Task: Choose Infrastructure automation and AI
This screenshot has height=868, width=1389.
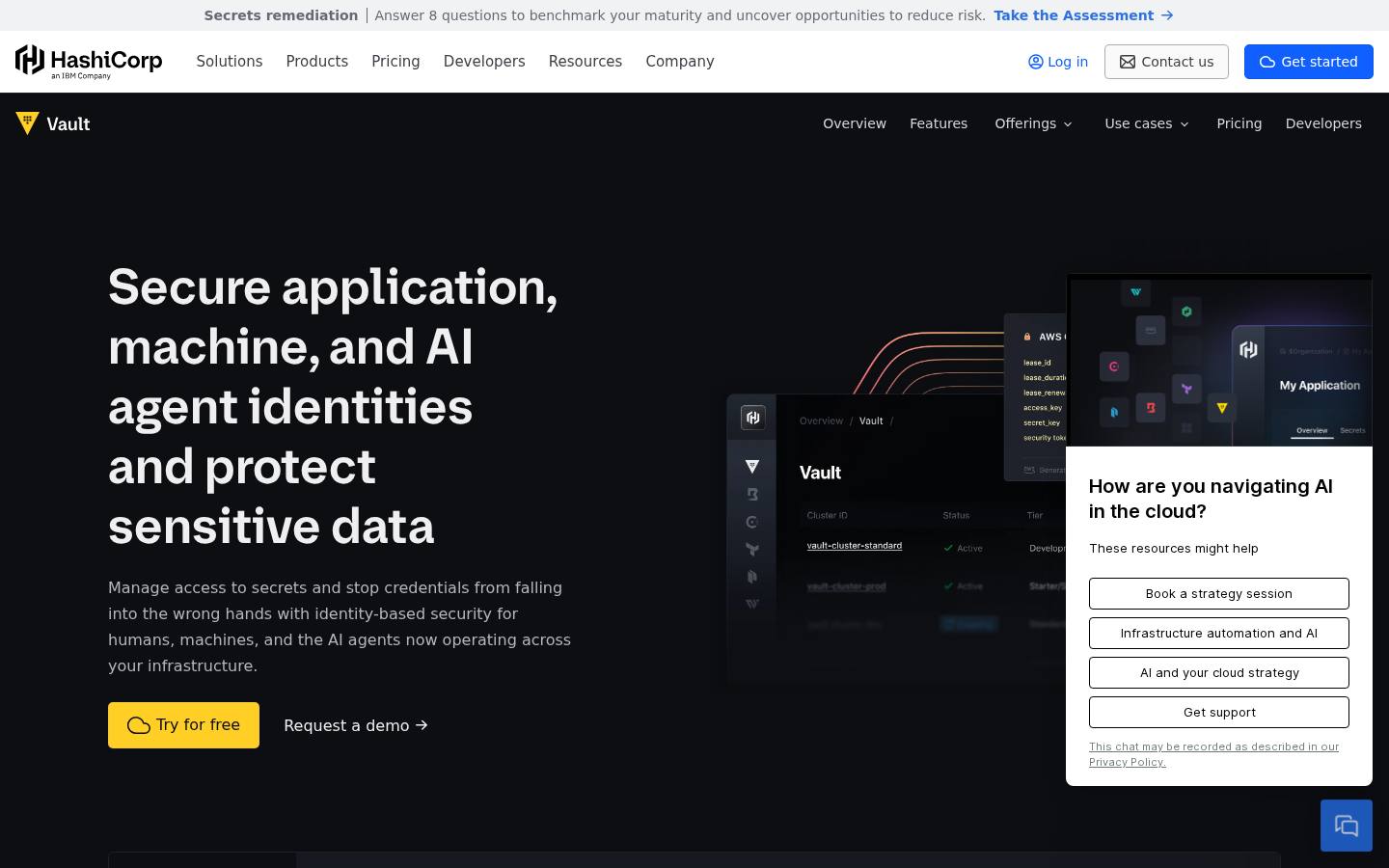Action: pos(1219,633)
